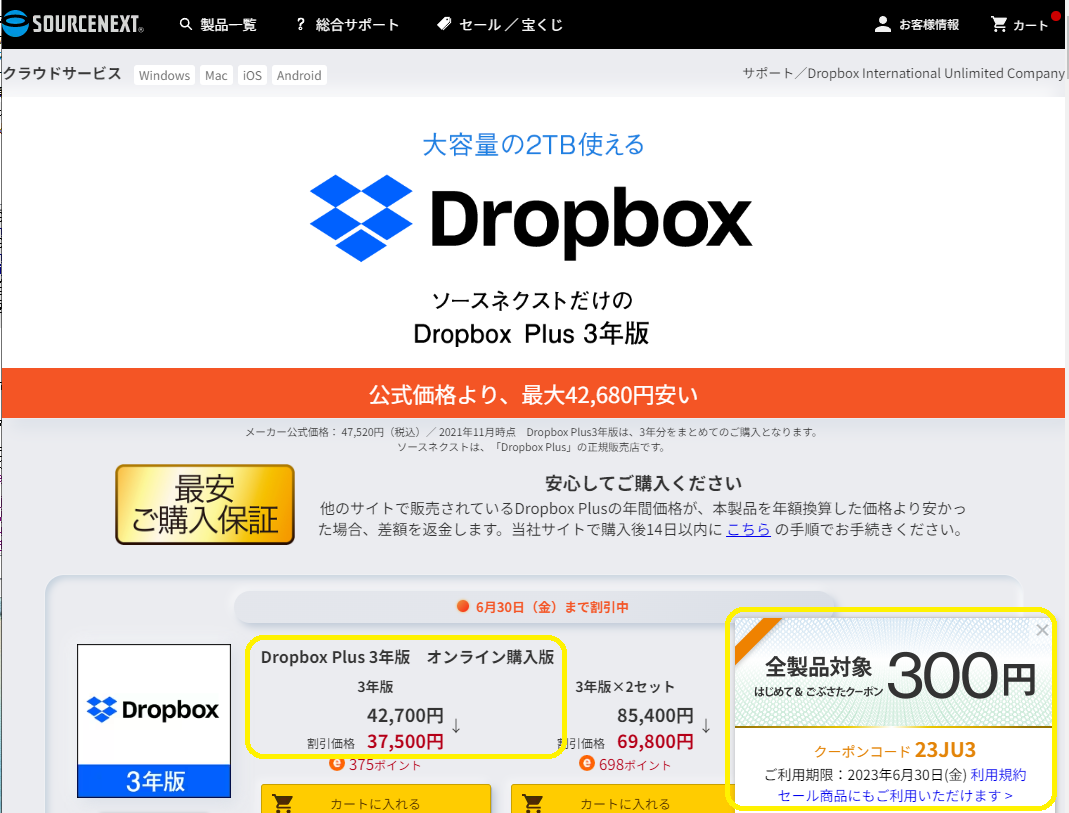The height and width of the screenshot is (813, 1069).
Task: Click the SOURCENEXT logo
Action: (72, 24)
